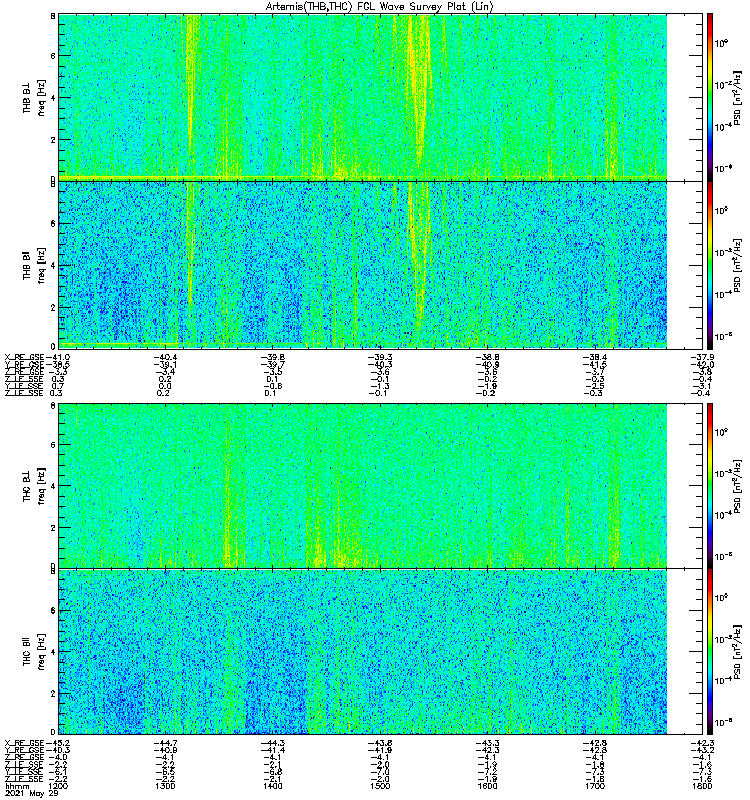The image size is (750, 800).
Task: Click the PSD [nT²/Hz] label of THB B∥ color bar
Action: [737, 265]
